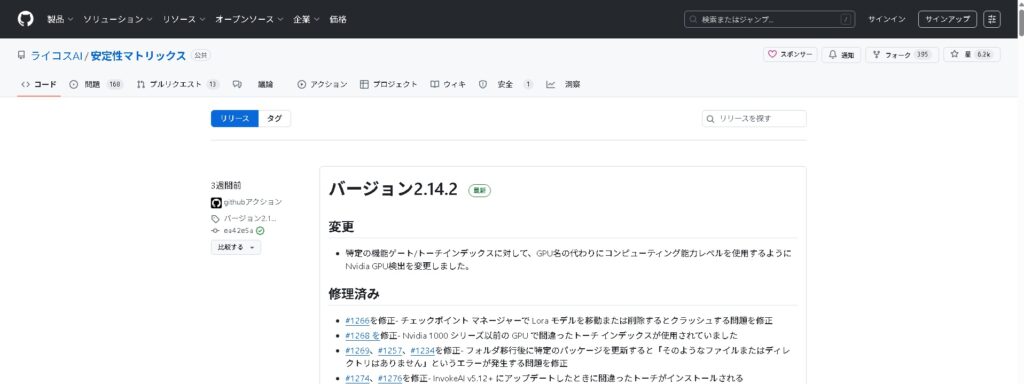The width and height of the screenshot is (1024, 384).
Task: Focus the リリースを探す search field
Action: (x=754, y=118)
